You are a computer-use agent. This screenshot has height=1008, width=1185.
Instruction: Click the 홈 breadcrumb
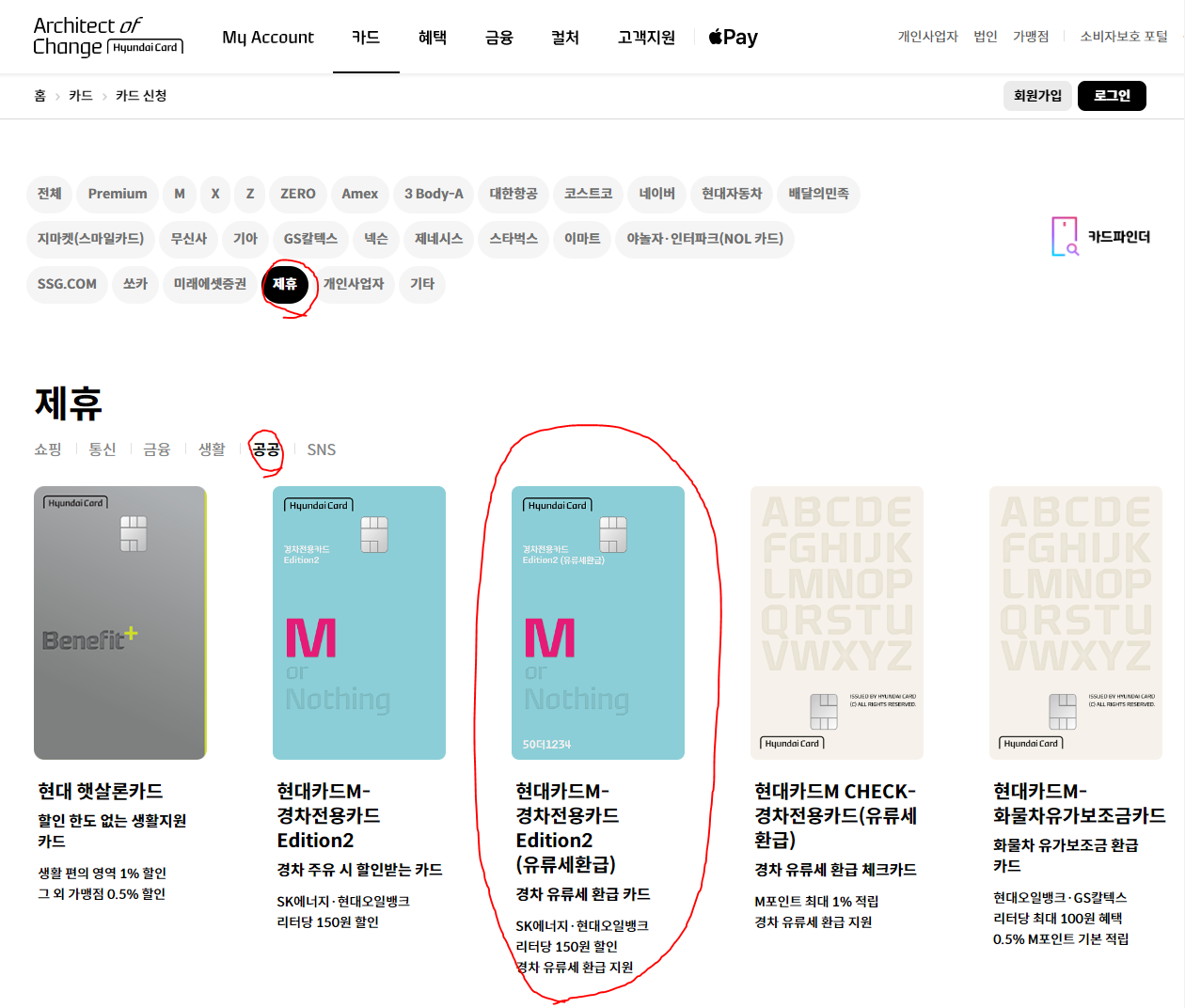point(39,96)
